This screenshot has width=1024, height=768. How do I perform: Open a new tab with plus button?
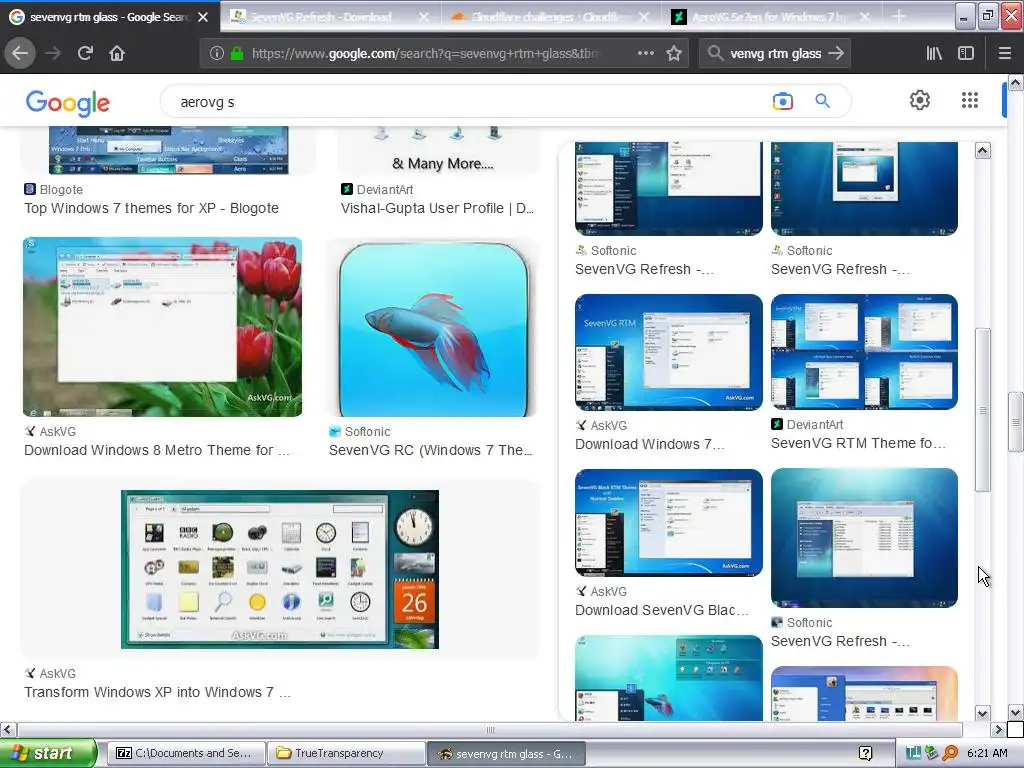(899, 17)
